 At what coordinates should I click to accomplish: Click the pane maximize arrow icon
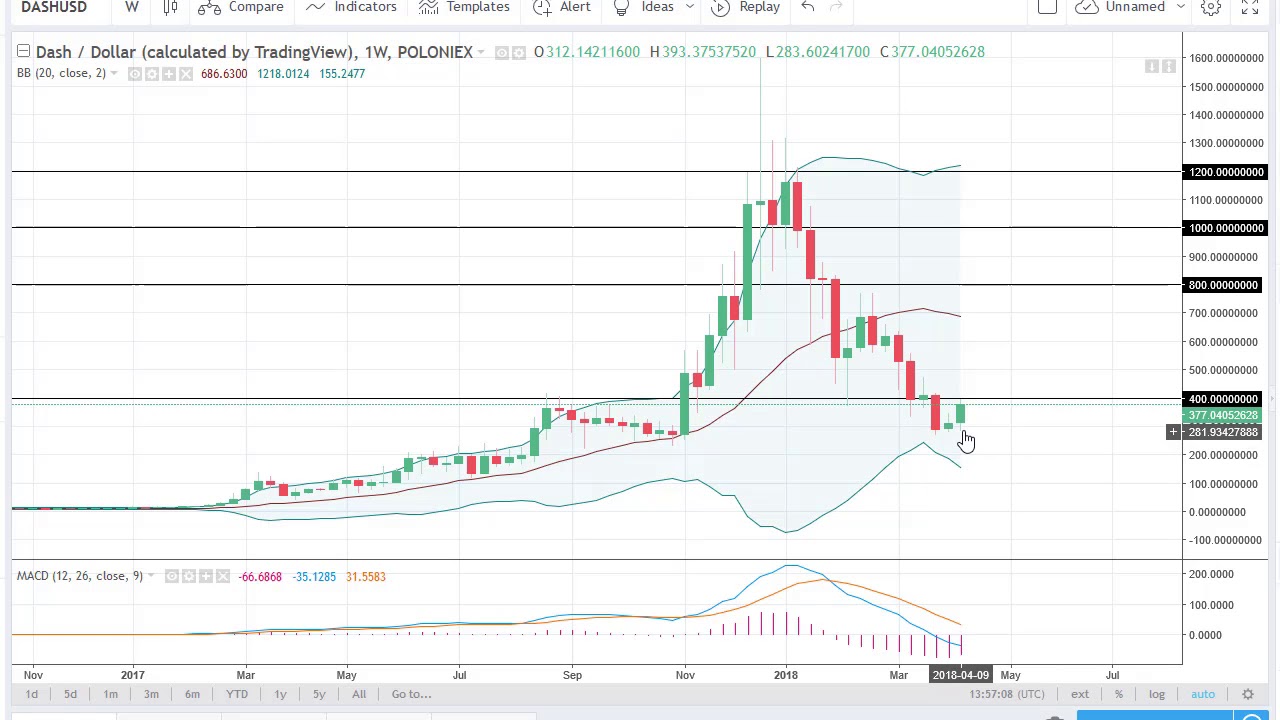point(1168,66)
